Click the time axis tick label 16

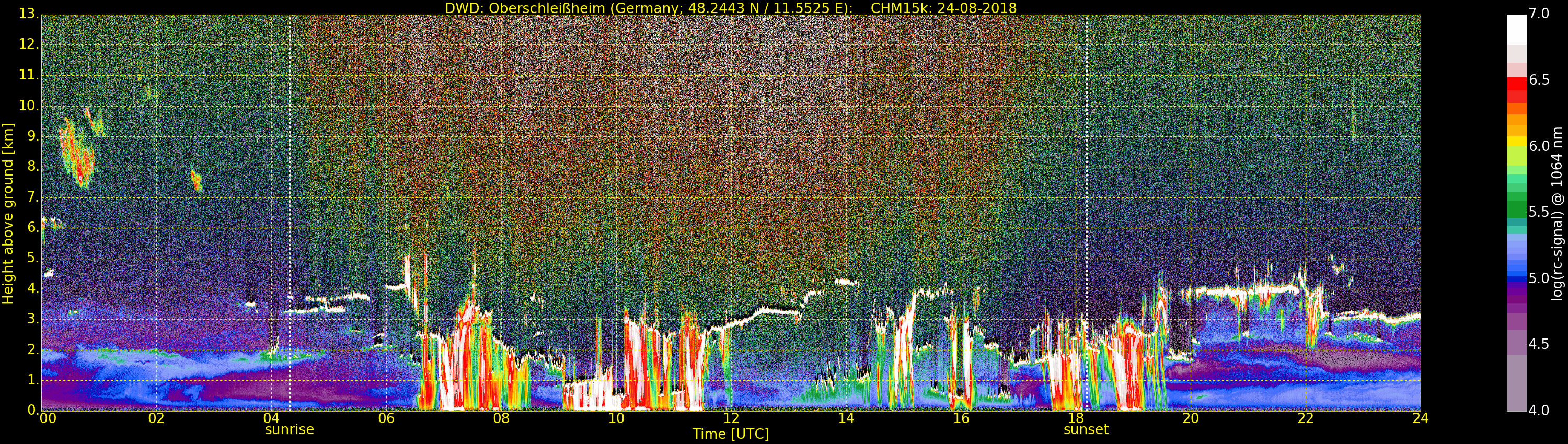[961, 418]
